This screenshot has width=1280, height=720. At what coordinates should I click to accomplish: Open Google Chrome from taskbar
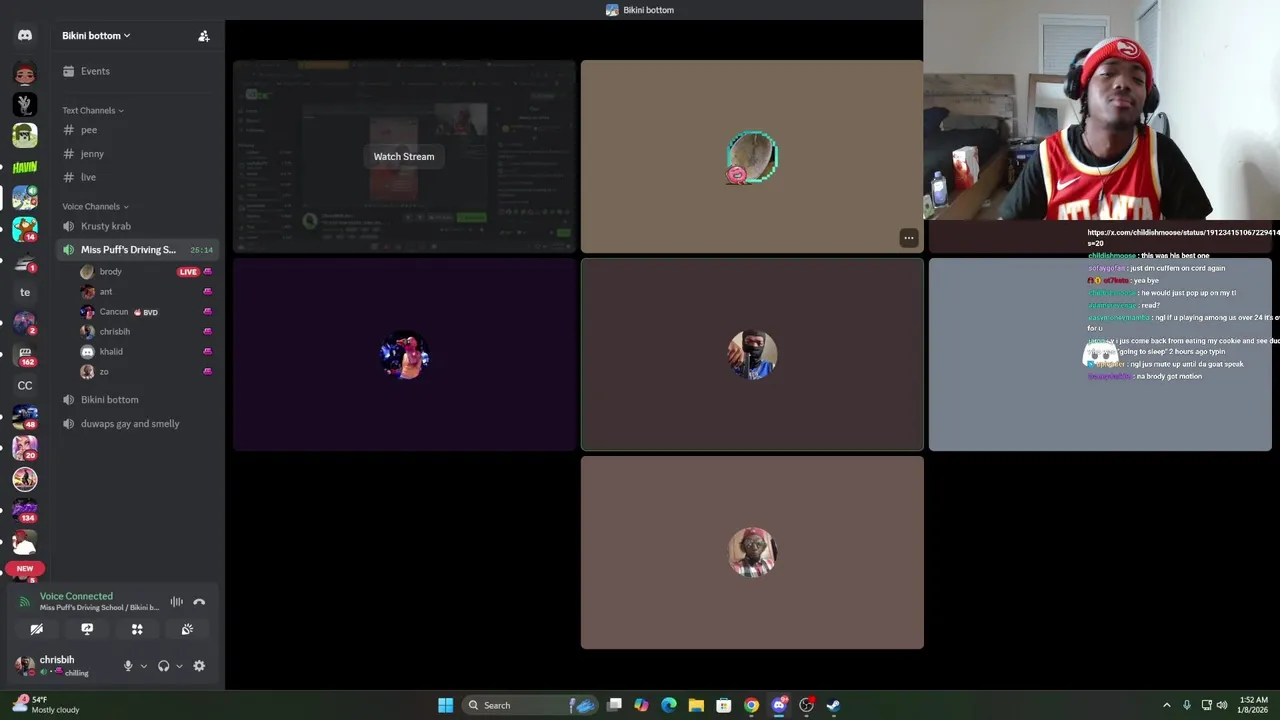pyautogui.click(x=751, y=705)
